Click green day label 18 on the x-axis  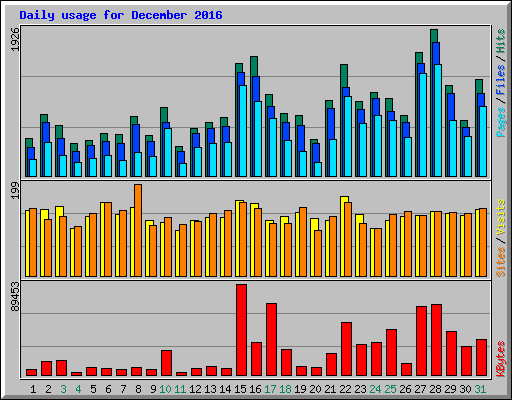(285, 389)
